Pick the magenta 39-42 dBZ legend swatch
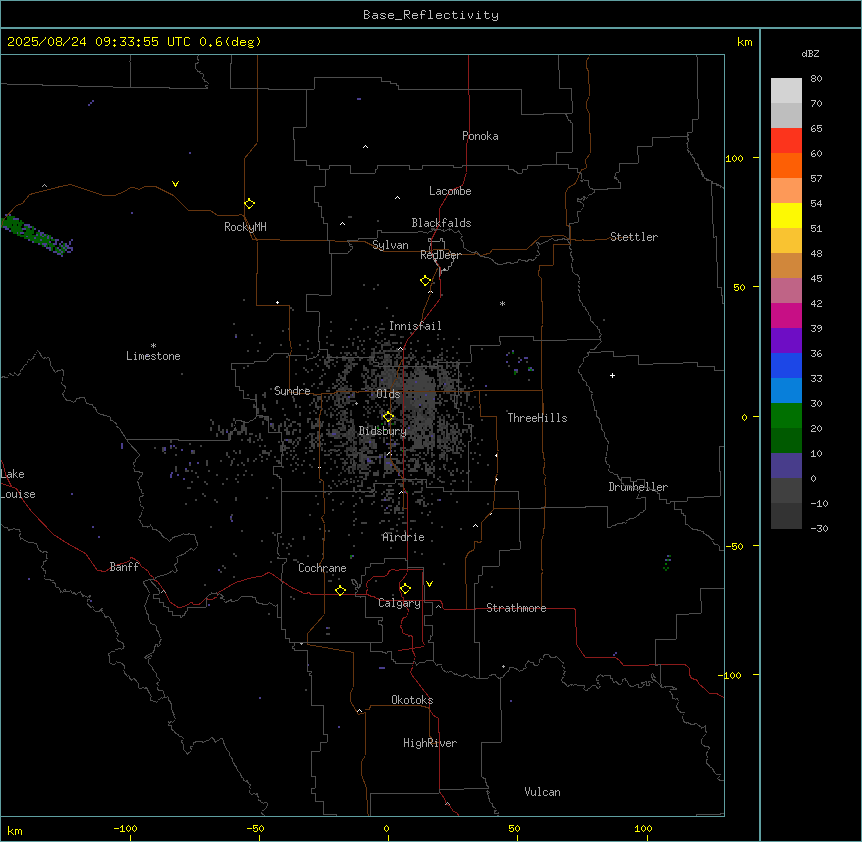The image size is (862, 842). (x=786, y=315)
